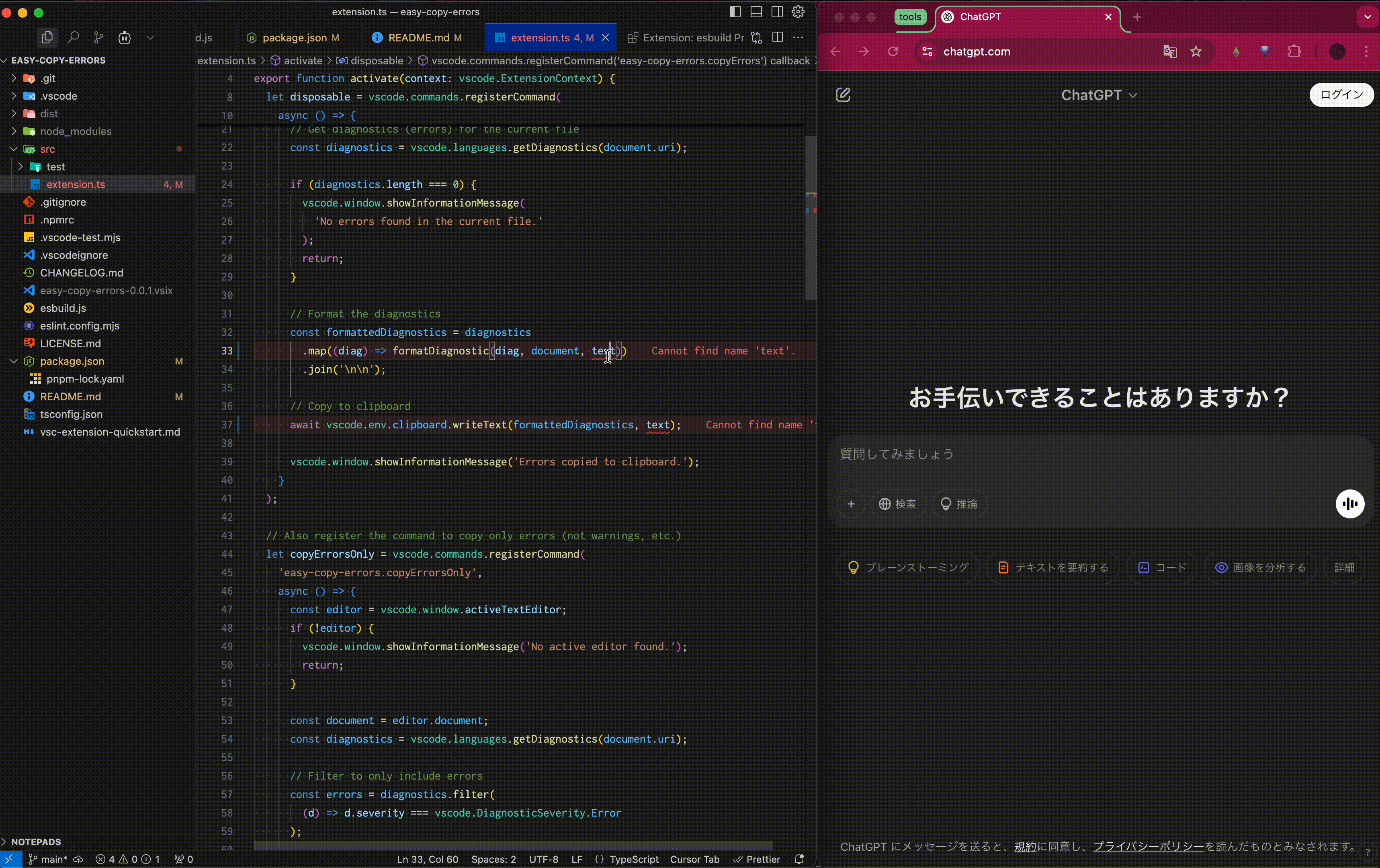Open esbuild.js in explorer
This screenshot has width=1380, height=868.
97,308
